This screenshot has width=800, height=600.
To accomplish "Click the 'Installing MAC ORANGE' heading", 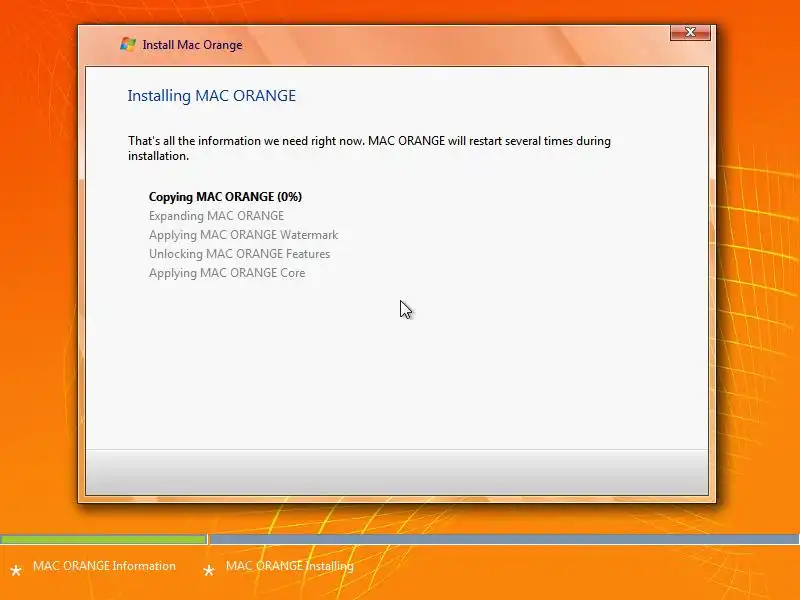I will coord(212,96).
